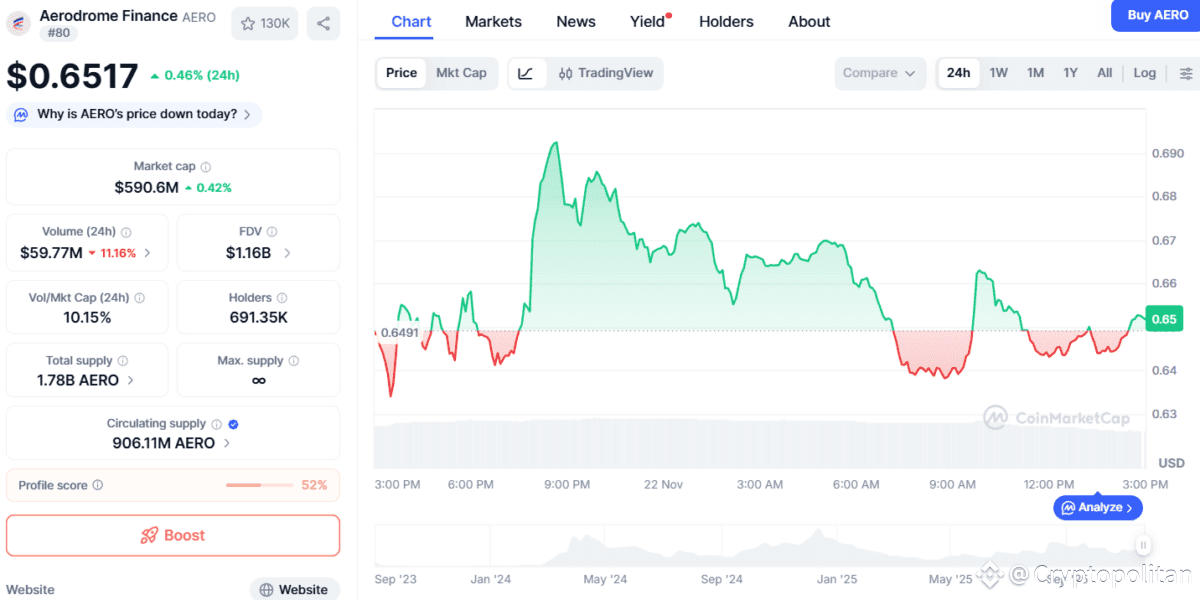This screenshot has height=600, width=1200.
Task: Open chart settings sliders icon
Action: [x=1186, y=73]
